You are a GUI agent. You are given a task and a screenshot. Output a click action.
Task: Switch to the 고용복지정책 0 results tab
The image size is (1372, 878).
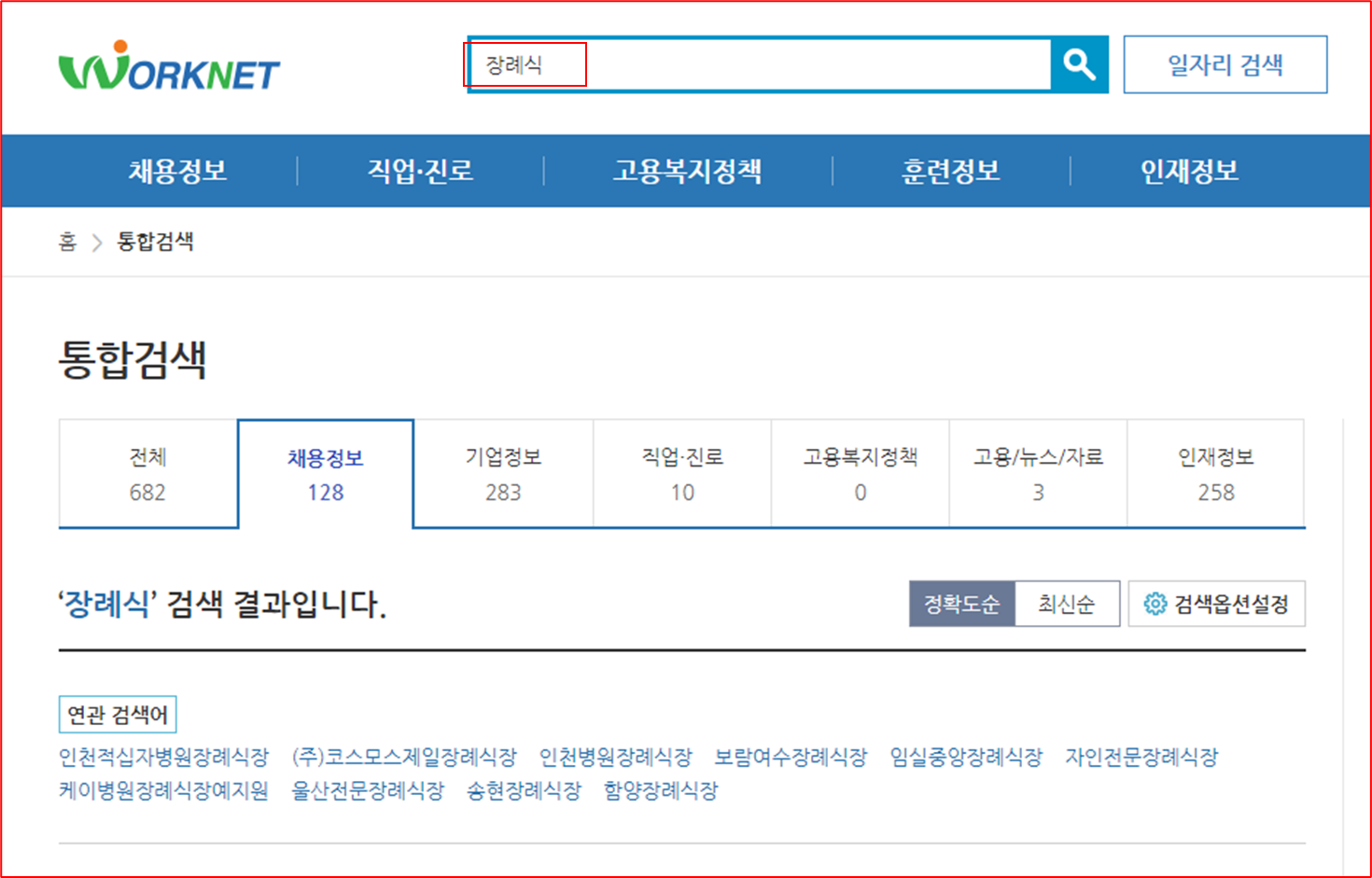click(861, 474)
